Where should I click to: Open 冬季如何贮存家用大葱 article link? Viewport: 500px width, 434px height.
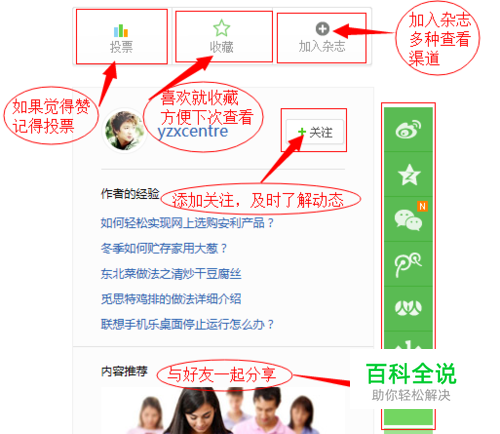[164, 248]
